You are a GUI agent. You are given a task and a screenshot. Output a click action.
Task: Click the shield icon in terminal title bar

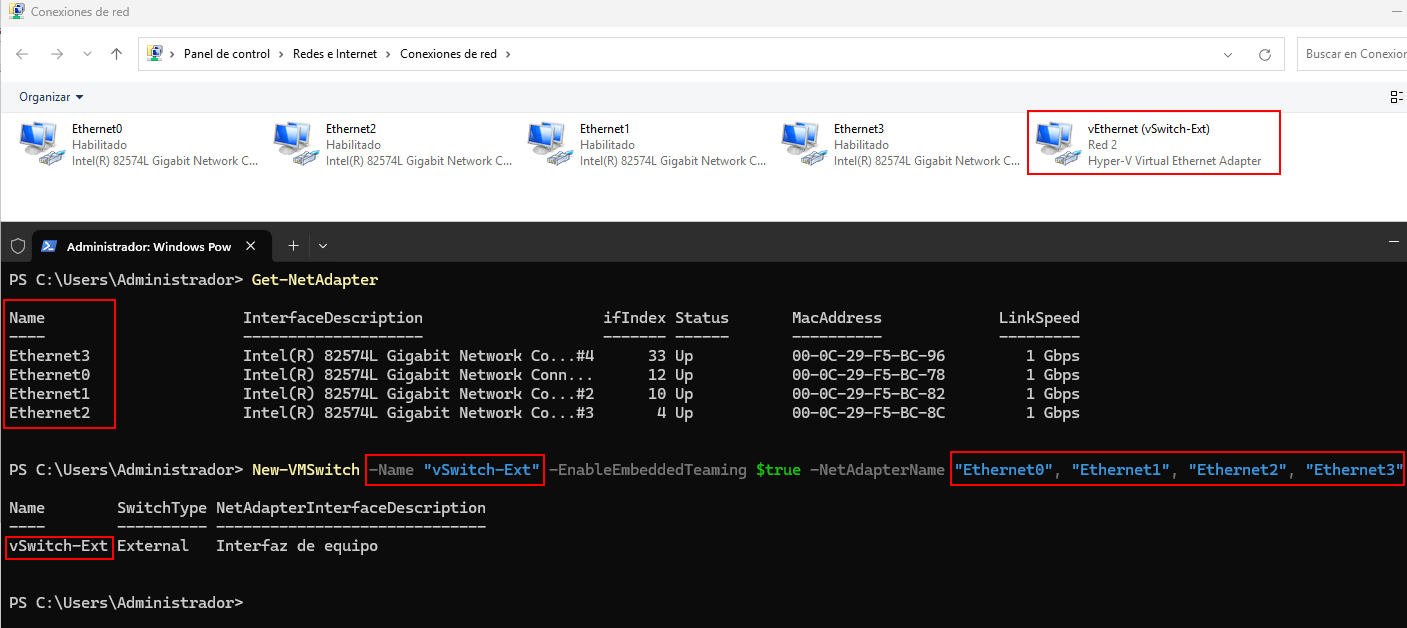click(17, 246)
